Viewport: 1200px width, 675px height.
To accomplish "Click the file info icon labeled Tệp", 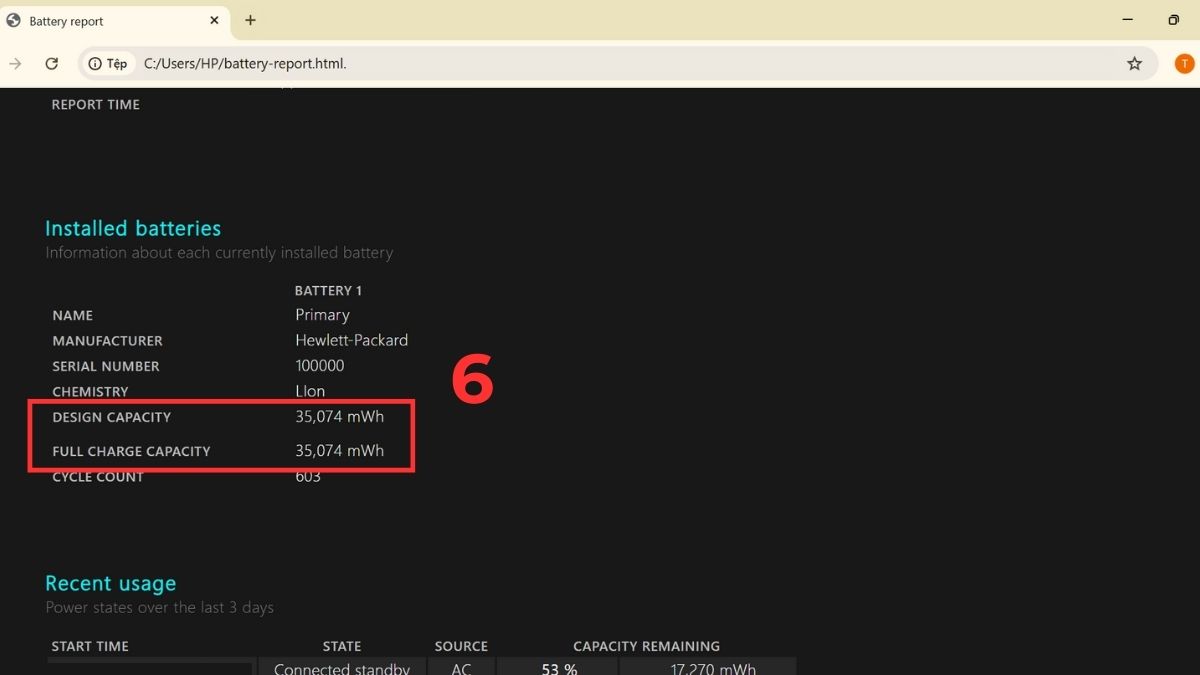I will coord(109,63).
